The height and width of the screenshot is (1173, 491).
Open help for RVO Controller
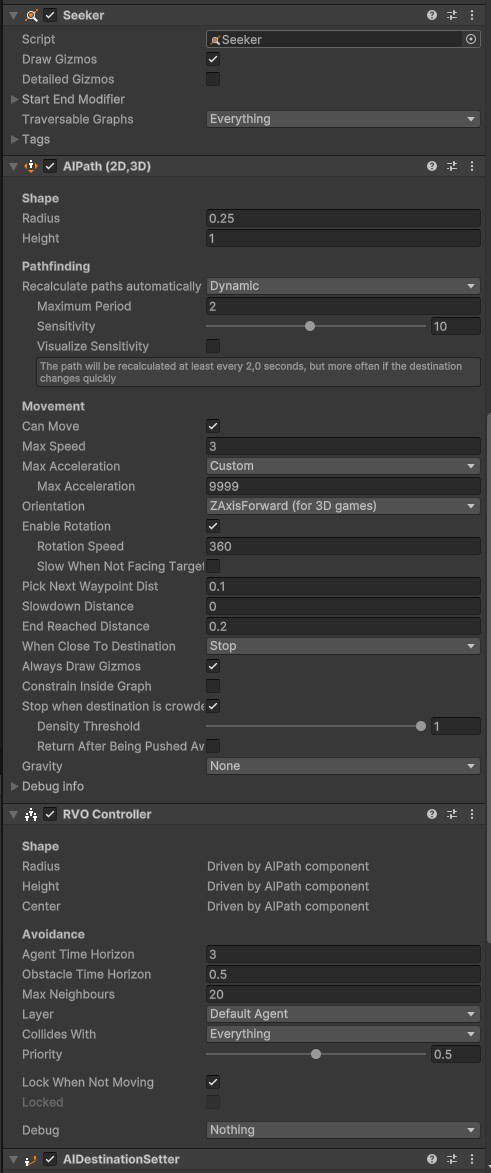[x=432, y=814]
